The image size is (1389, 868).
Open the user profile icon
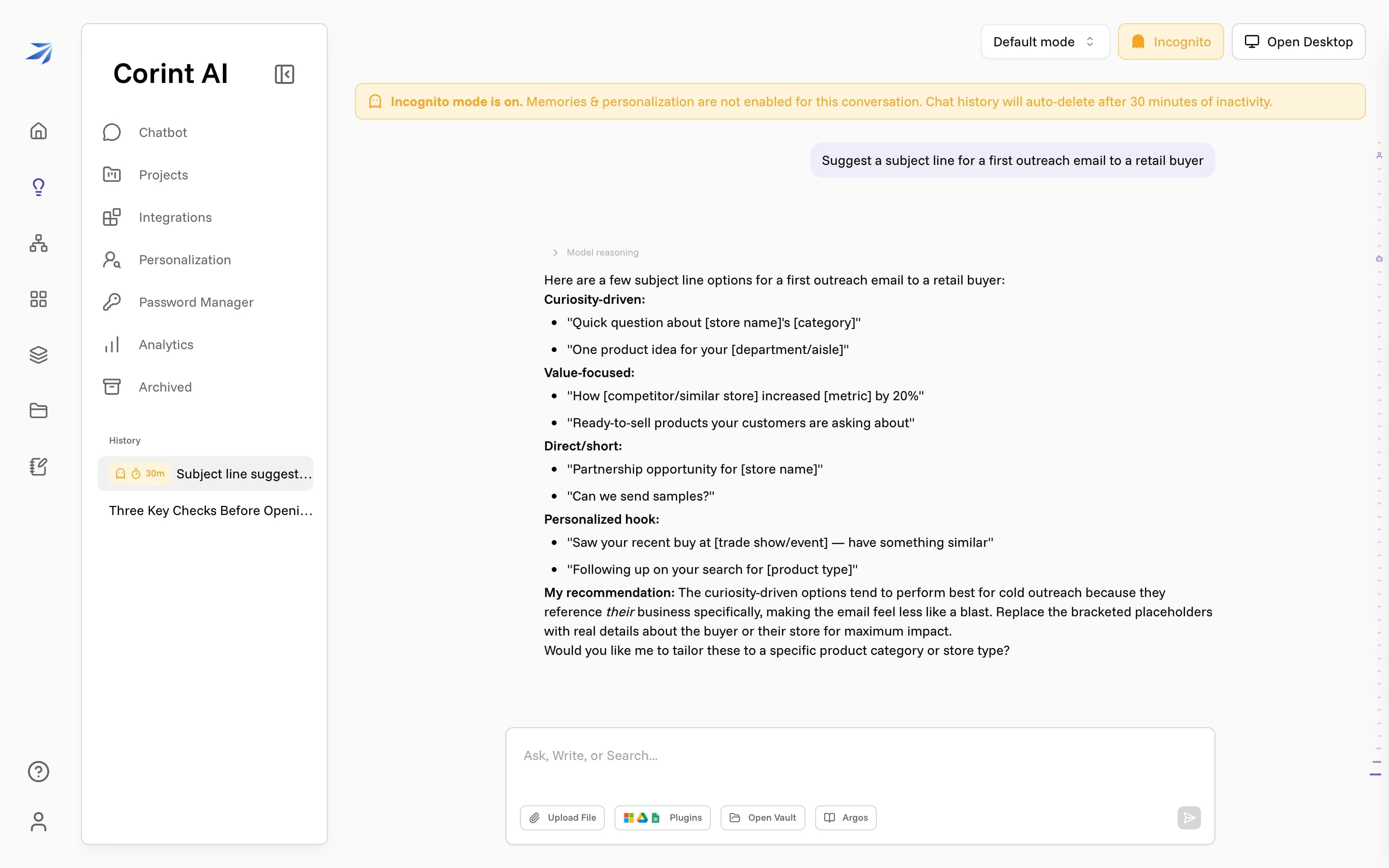39,822
